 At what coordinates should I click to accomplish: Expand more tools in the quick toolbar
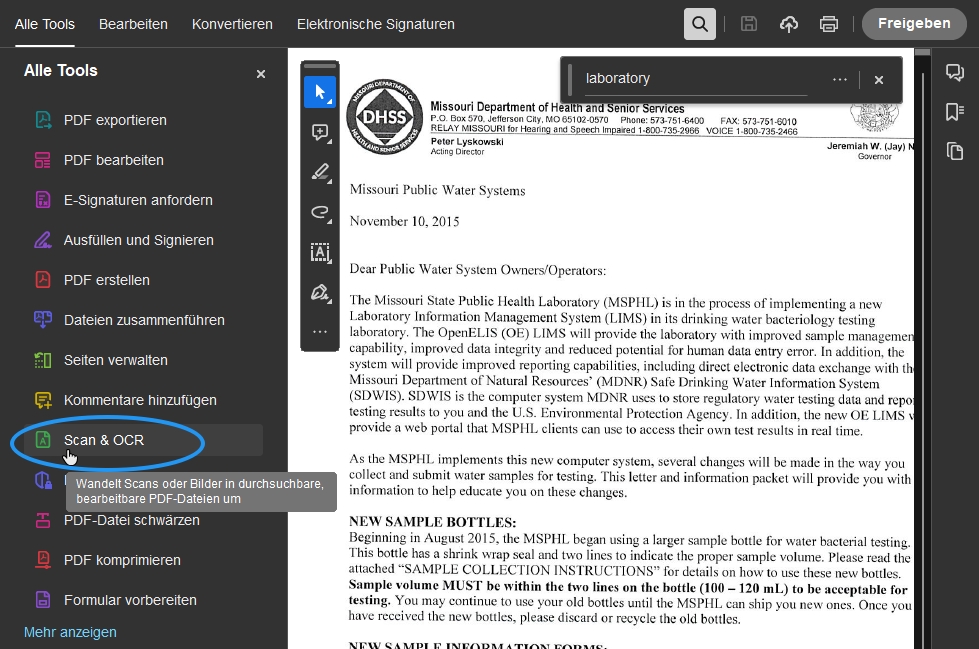tap(320, 331)
